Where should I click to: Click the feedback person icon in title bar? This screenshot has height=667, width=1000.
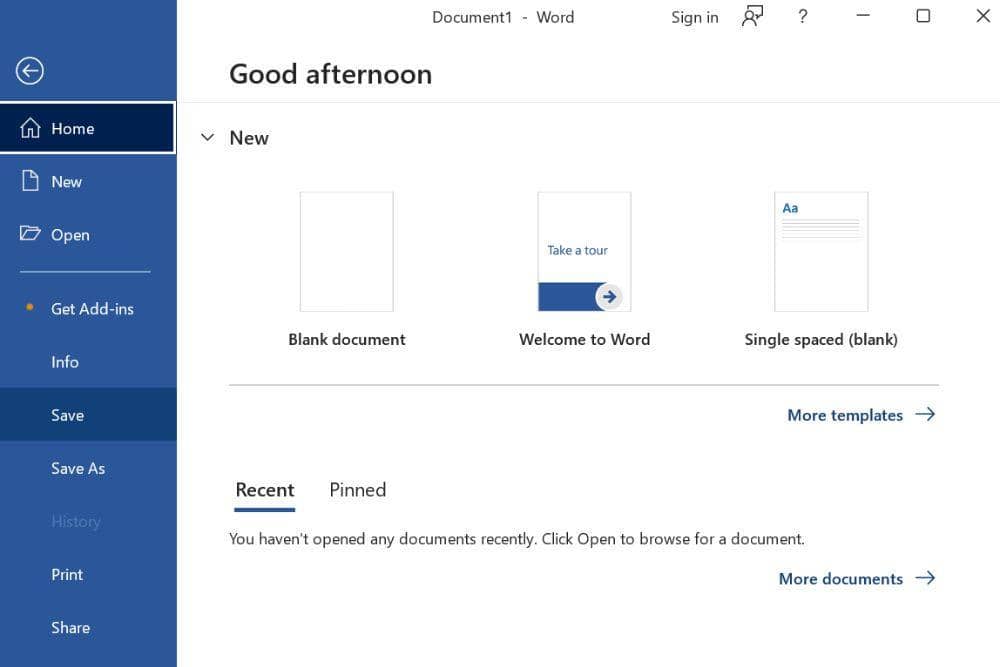coord(752,17)
